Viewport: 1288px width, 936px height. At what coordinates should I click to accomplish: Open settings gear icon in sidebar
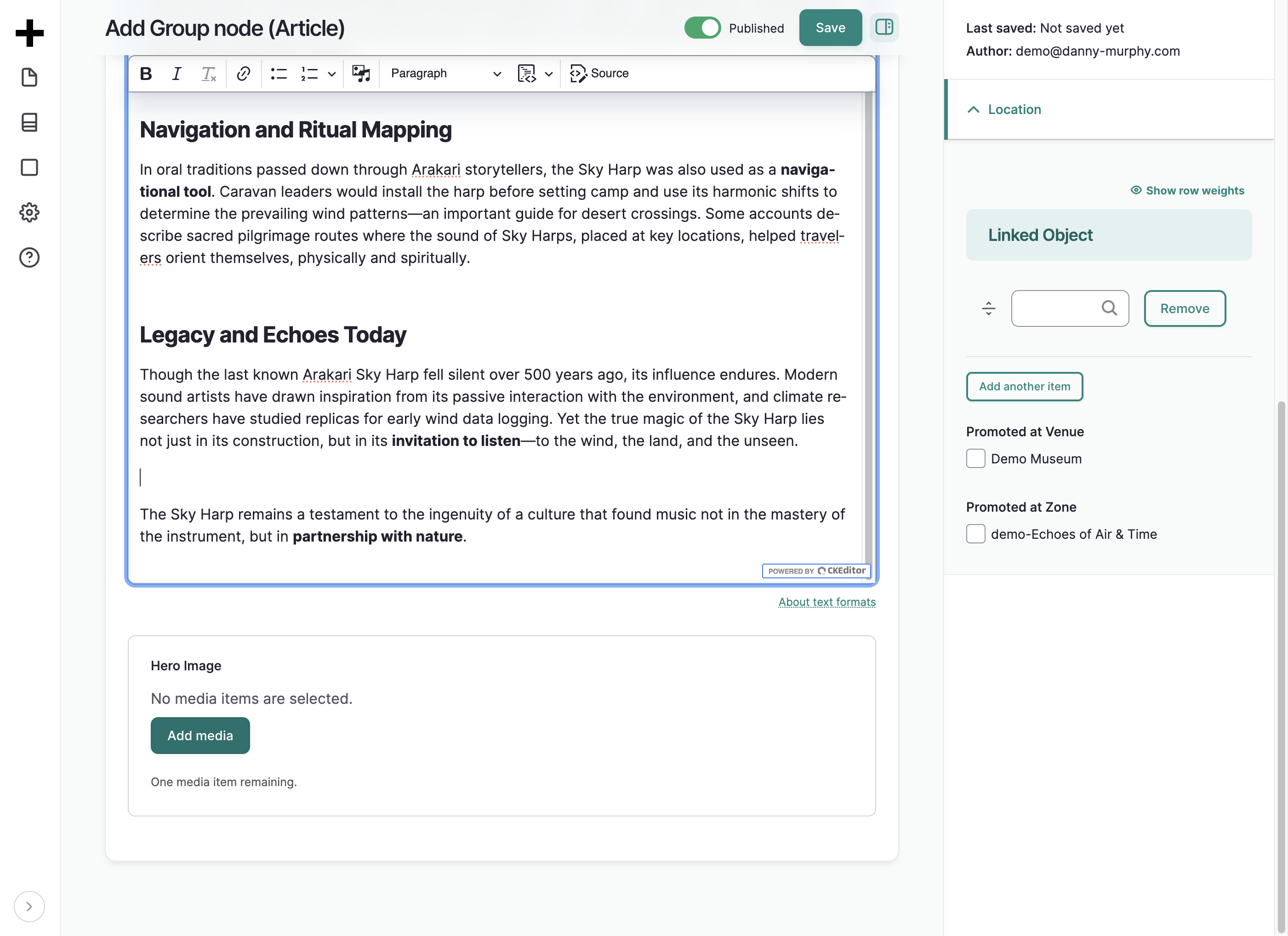coord(29,212)
